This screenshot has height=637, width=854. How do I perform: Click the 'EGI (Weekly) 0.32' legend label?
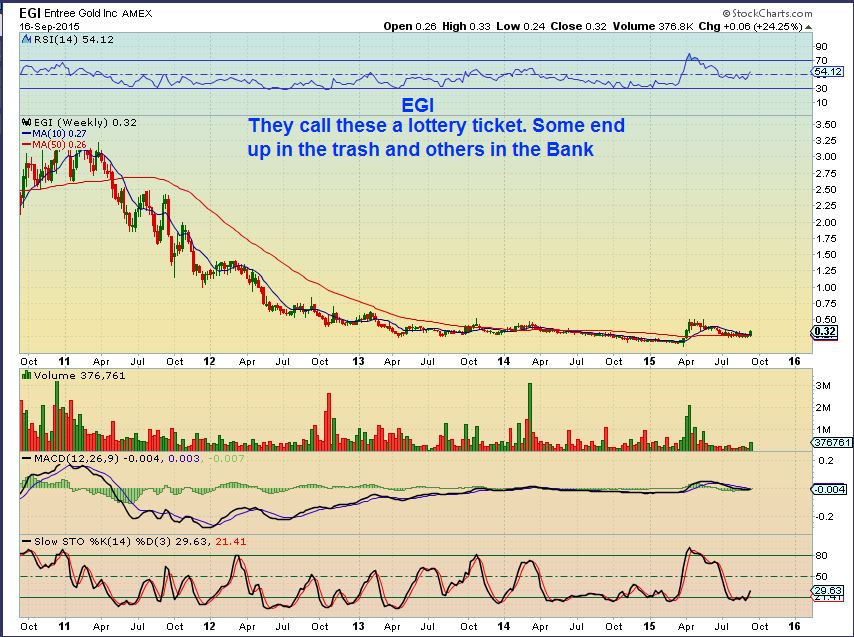coord(84,122)
